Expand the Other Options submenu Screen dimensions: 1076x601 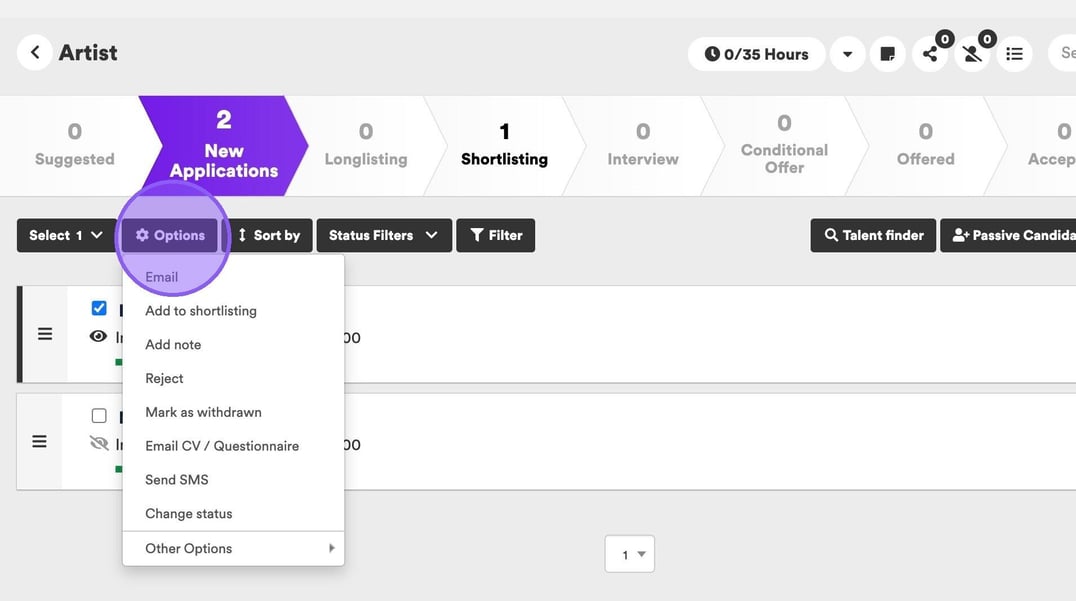[x=233, y=548]
